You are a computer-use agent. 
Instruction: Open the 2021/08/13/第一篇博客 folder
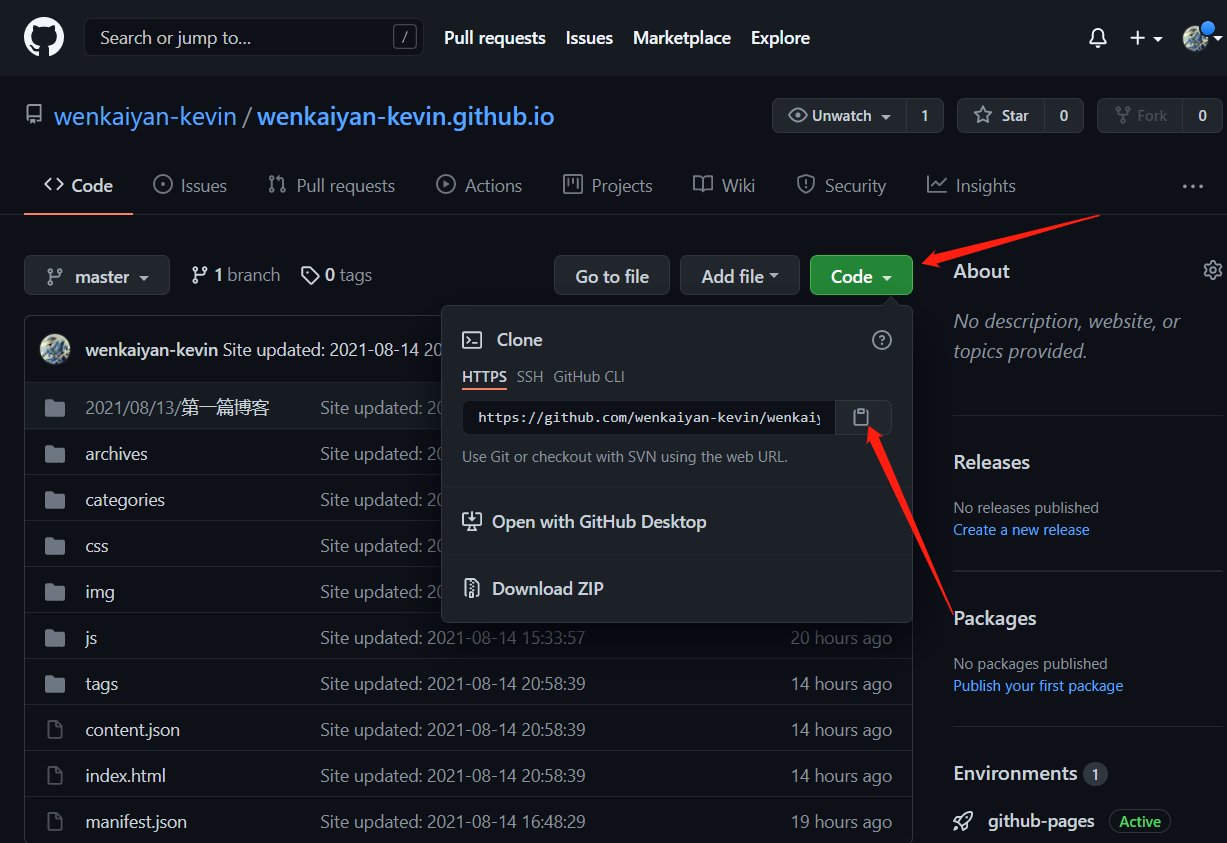click(177, 408)
